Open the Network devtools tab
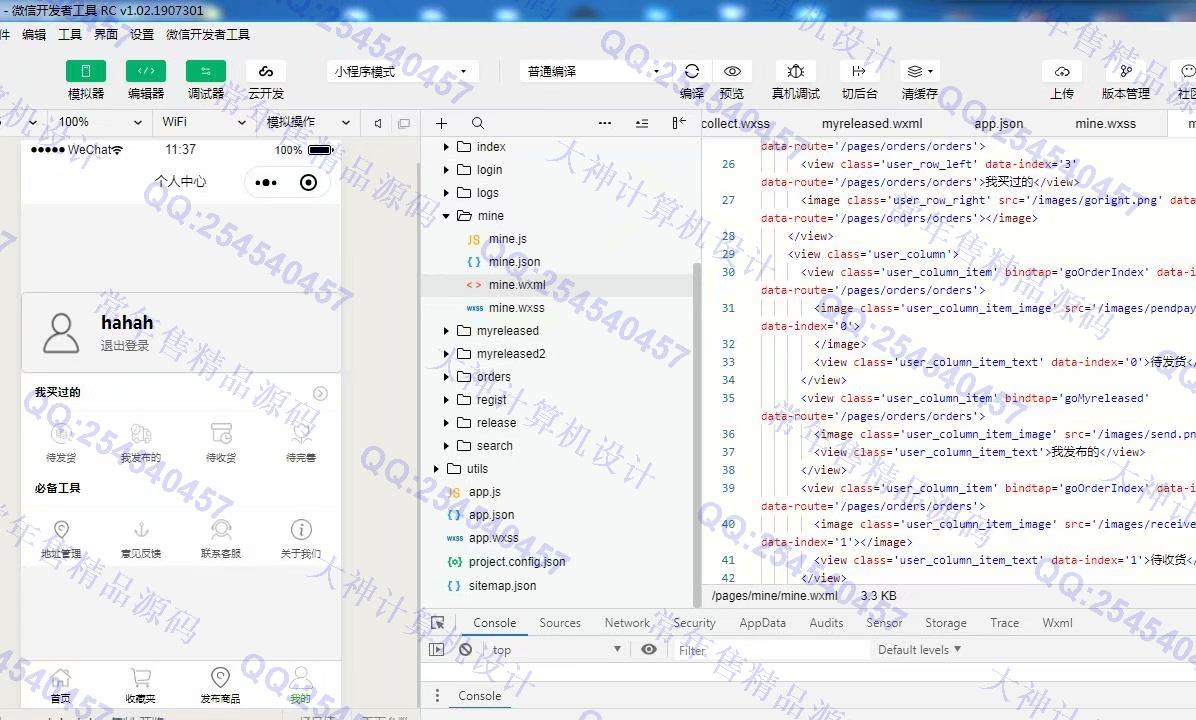Screen dimensions: 1196x720 coord(627,622)
